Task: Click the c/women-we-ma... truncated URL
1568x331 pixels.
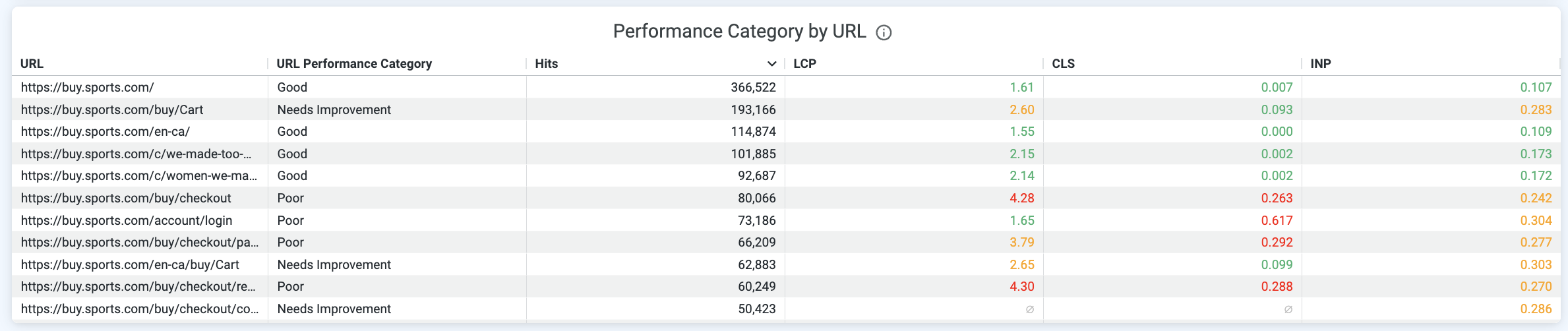Action: (139, 175)
